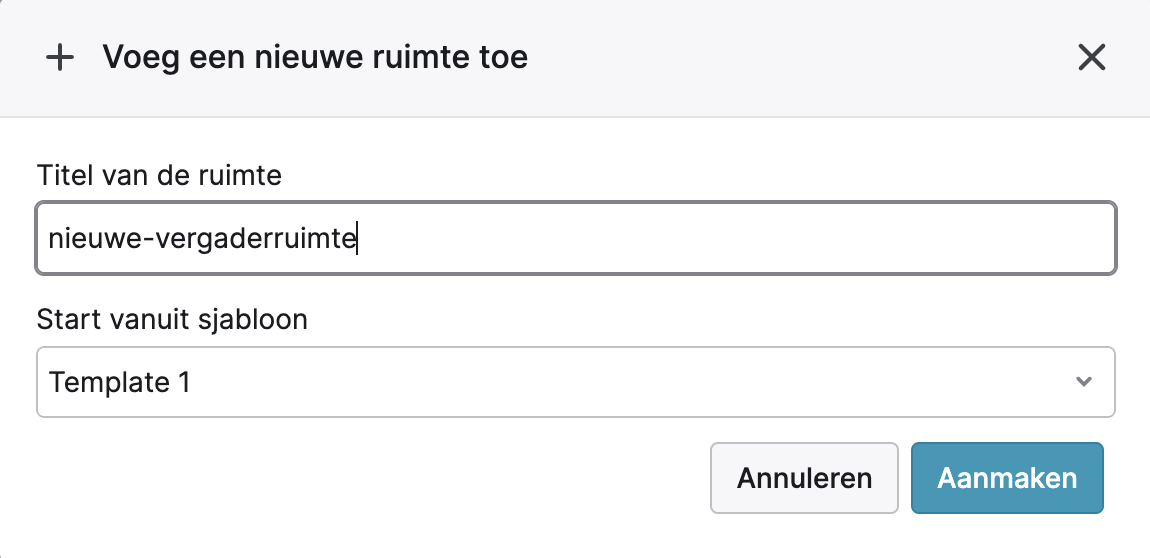The image size is (1150, 558).
Task: Click the empty header bar area
Action: tap(800, 58)
